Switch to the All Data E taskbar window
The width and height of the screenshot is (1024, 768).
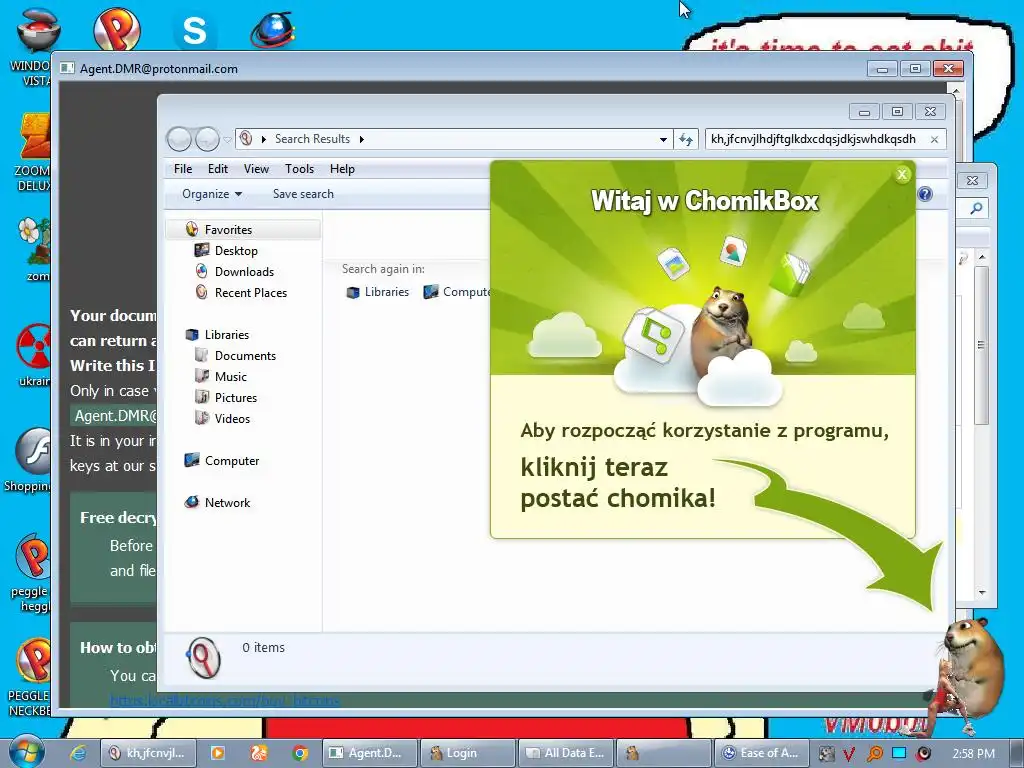click(566, 753)
